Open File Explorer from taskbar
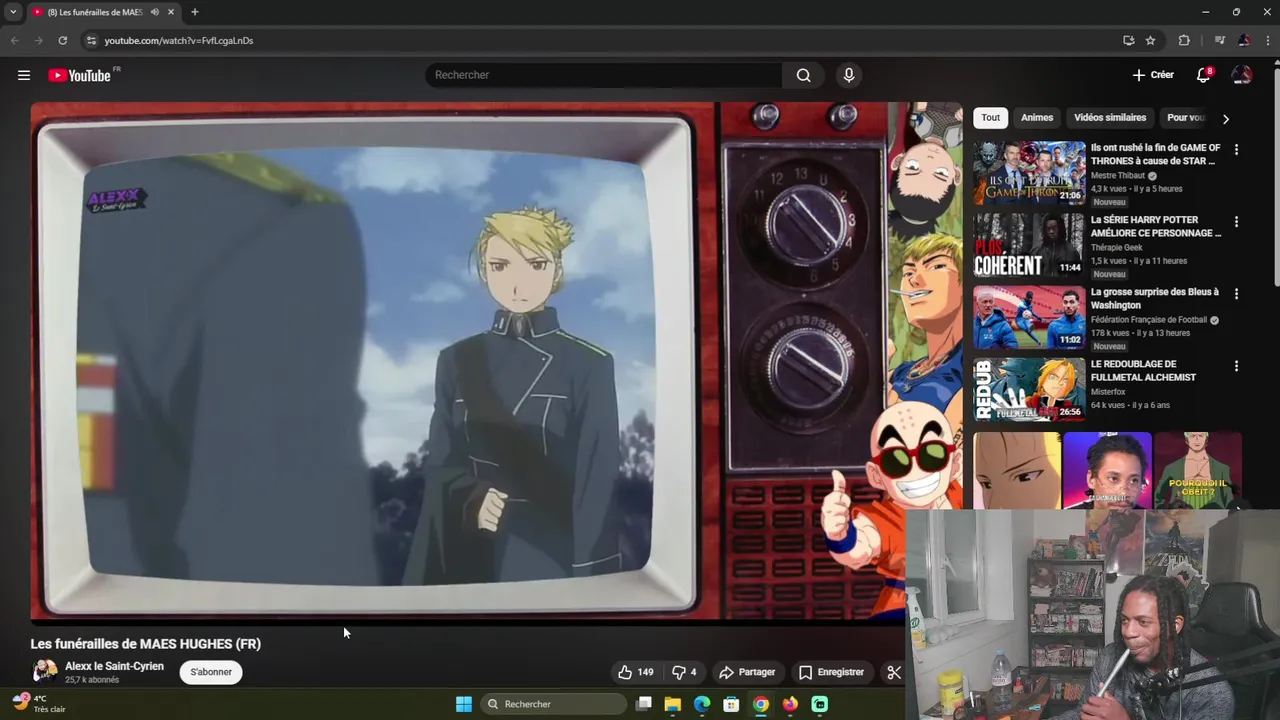Viewport: 1280px width, 720px height. click(x=673, y=704)
